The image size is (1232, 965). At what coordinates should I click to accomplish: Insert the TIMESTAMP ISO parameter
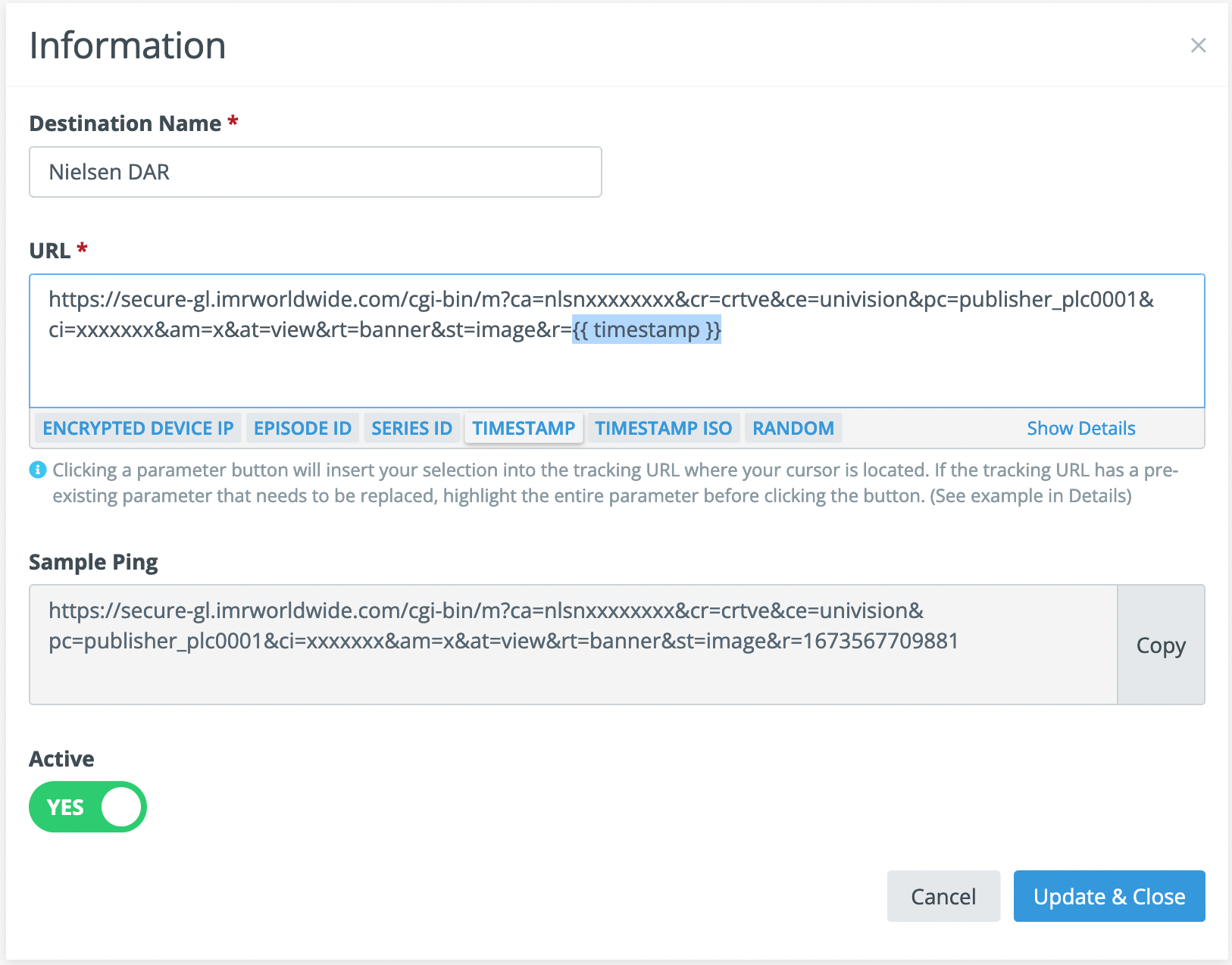663,428
